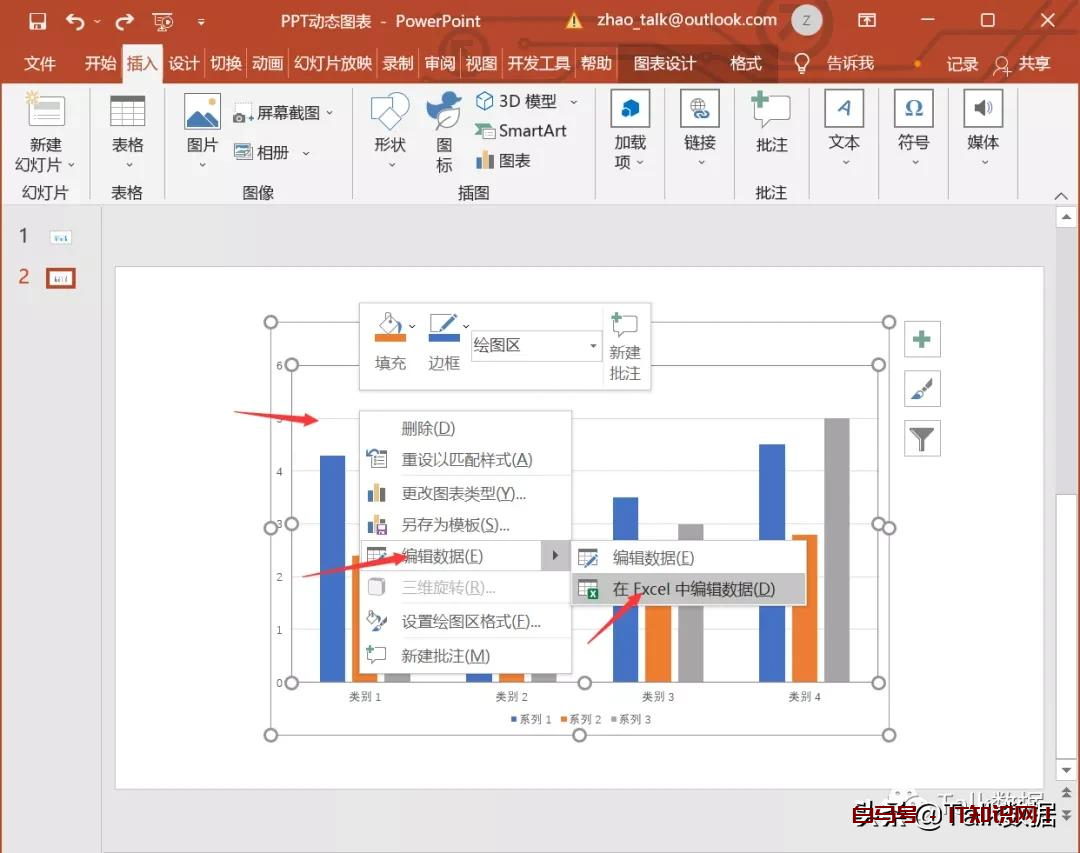This screenshot has height=853, width=1080.
Task: Toggle the chart elements plus pane
Action: click(x=921, y=339)
